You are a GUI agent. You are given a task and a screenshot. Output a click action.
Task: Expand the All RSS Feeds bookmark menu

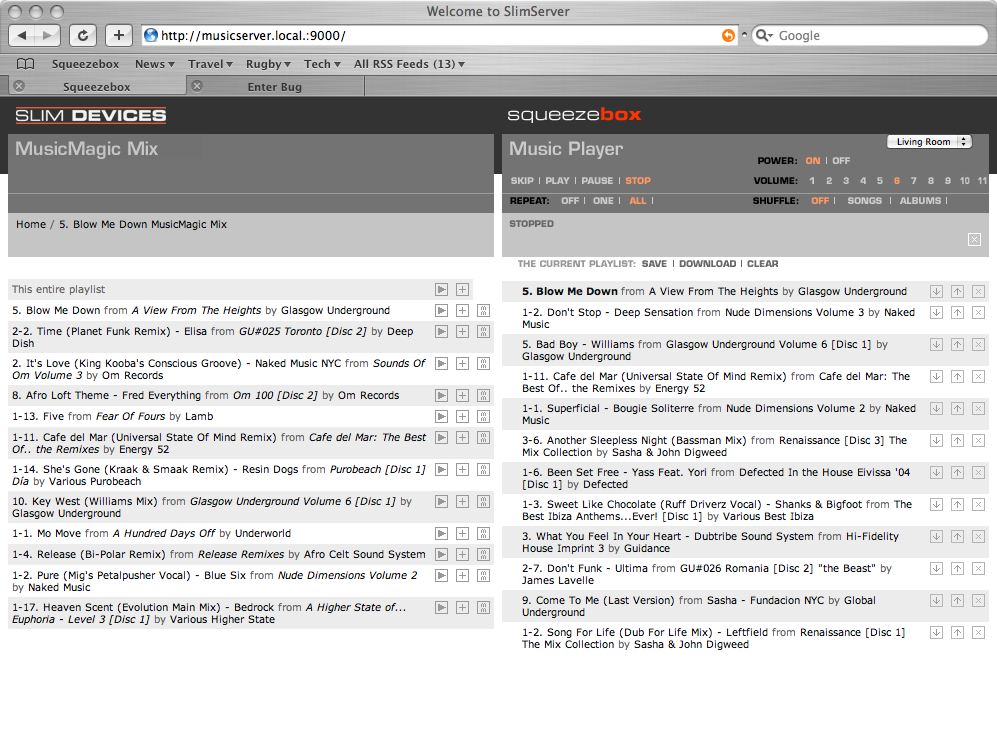[x=409, y=64]
